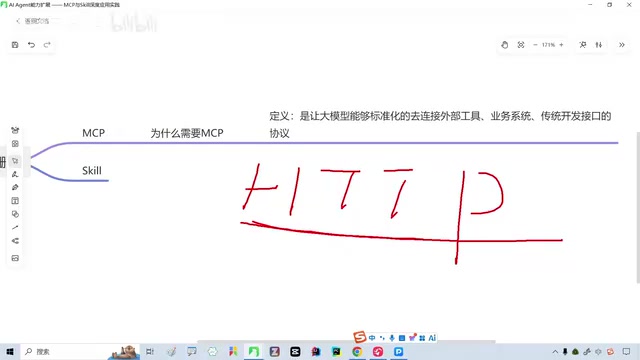Click the 定义 definition text node

[440, 124]
